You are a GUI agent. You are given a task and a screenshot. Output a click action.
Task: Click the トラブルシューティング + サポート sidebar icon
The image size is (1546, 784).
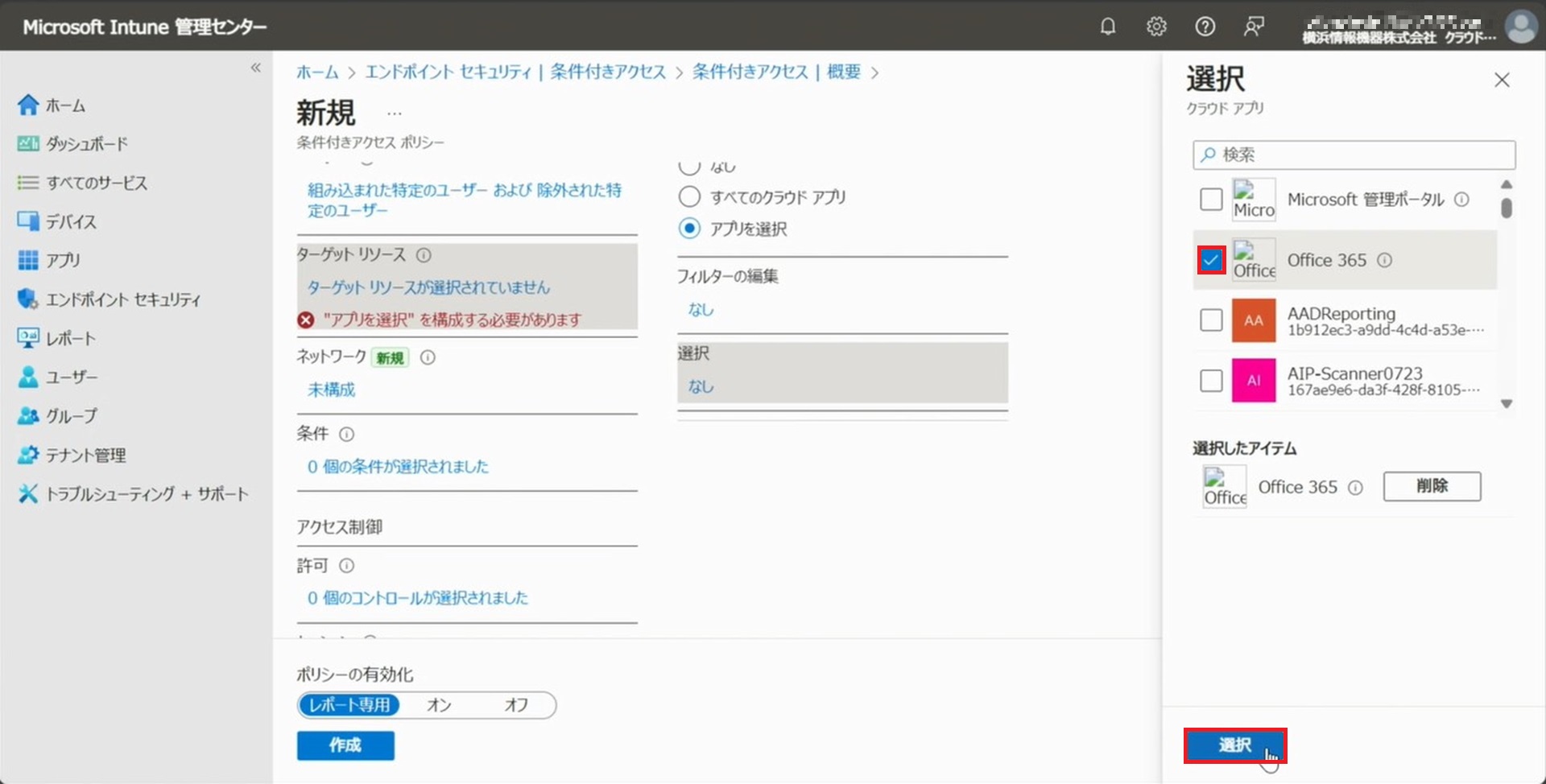point(28,493)
